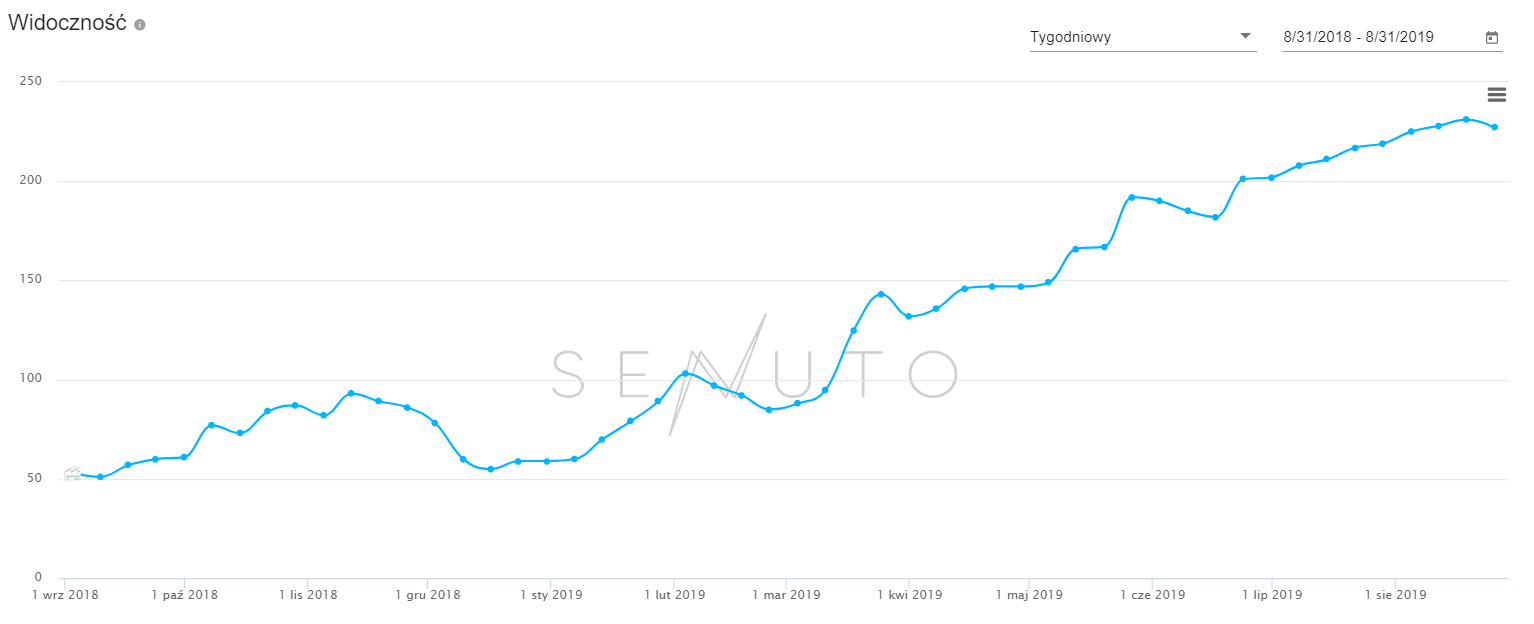Click the "1 wrz 2018" x-axis label
The height and width of the screenshot is (624, 1534).
click(65, 595)
